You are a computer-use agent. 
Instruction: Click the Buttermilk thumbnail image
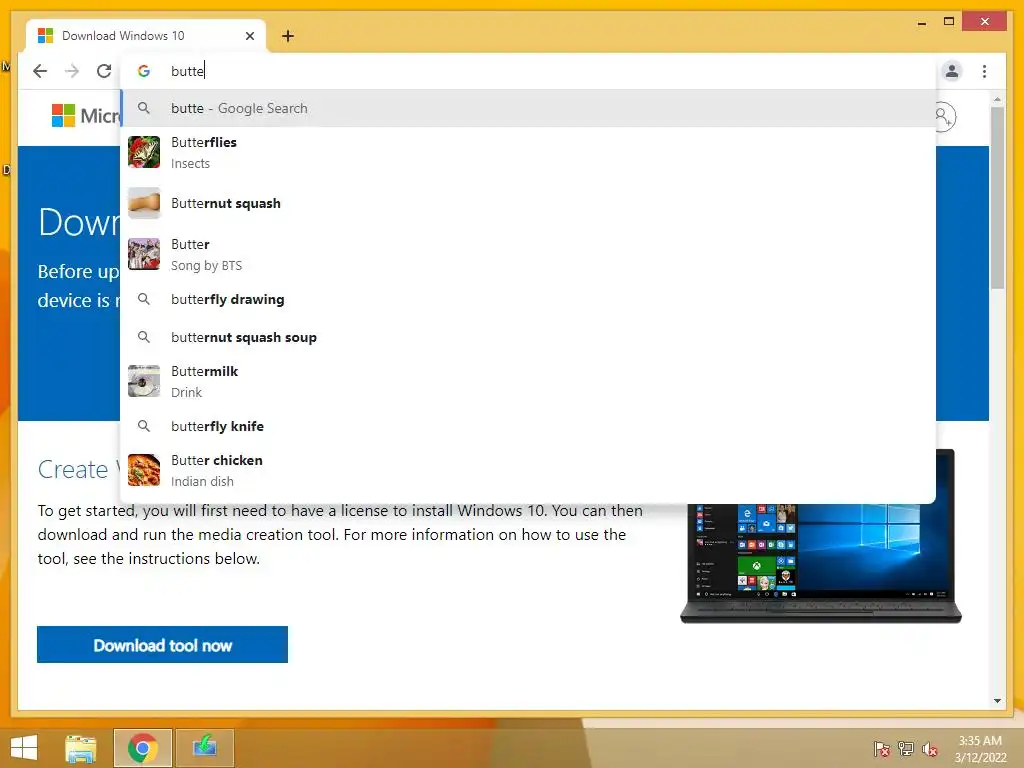pos(144,381)
